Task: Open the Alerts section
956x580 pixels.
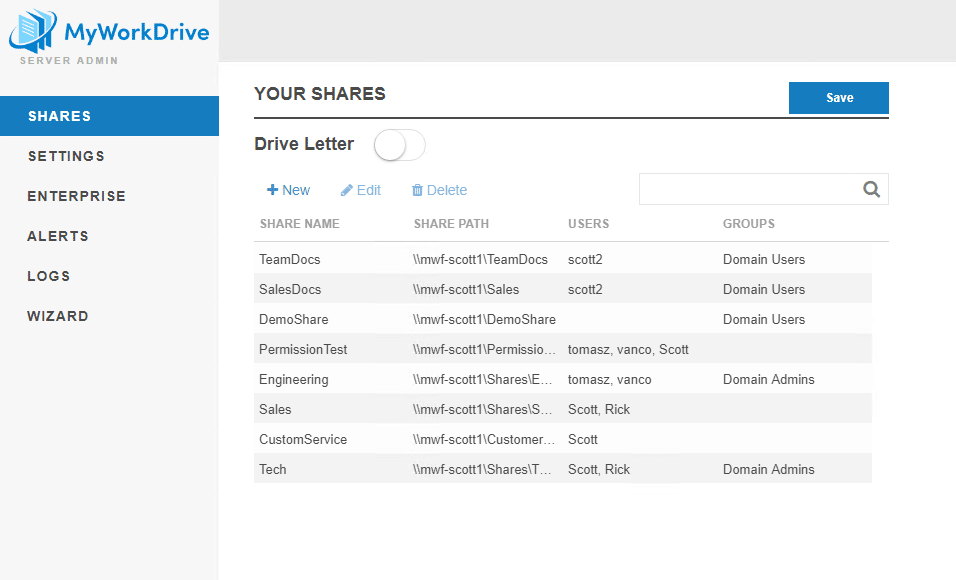Action: point(58,236)
